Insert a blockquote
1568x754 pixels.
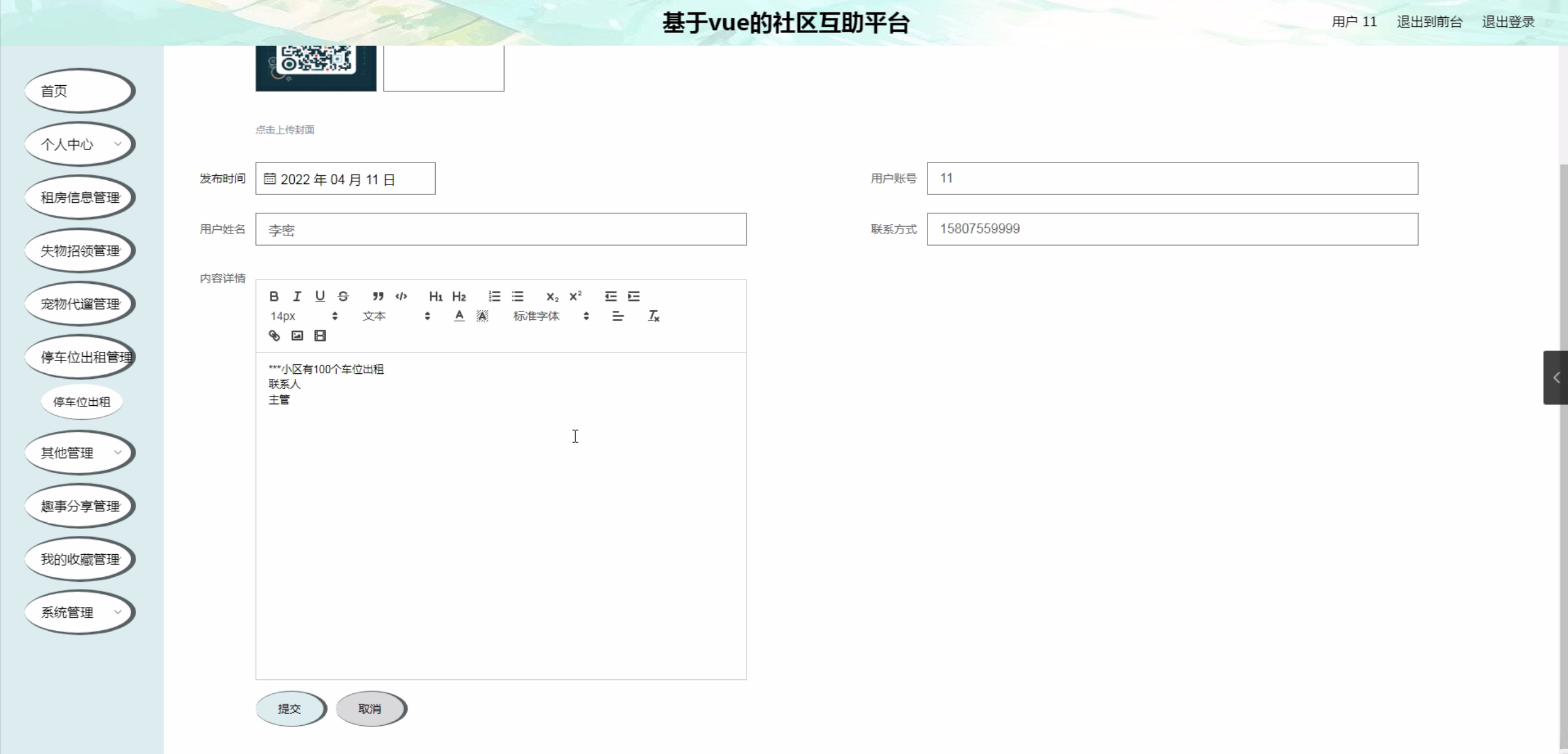point(378,297)
